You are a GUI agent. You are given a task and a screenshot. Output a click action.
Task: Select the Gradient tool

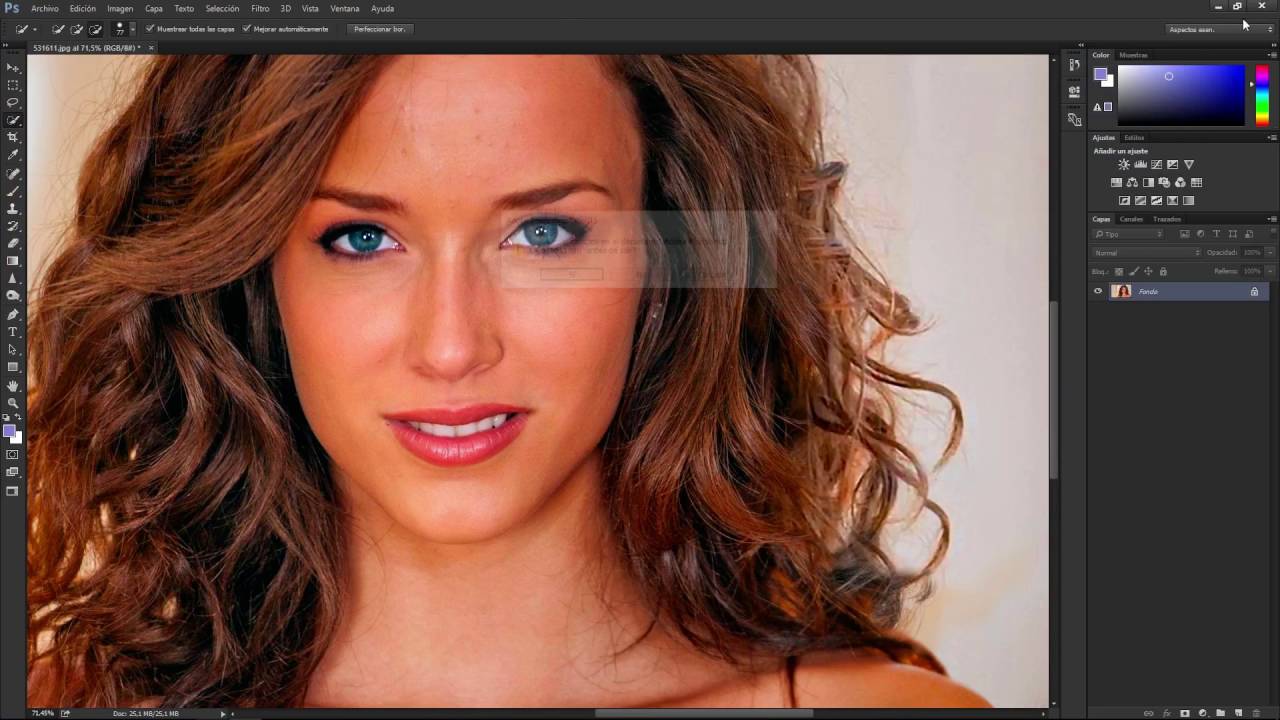point(13,261)
